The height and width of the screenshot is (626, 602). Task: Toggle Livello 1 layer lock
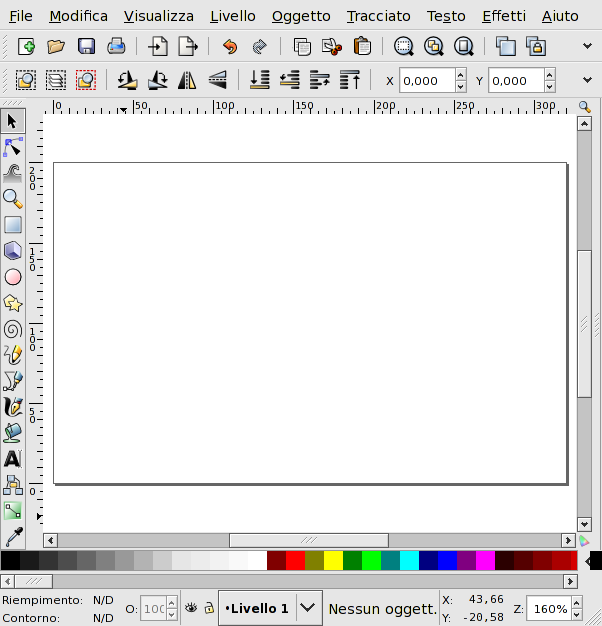(209, 608)
